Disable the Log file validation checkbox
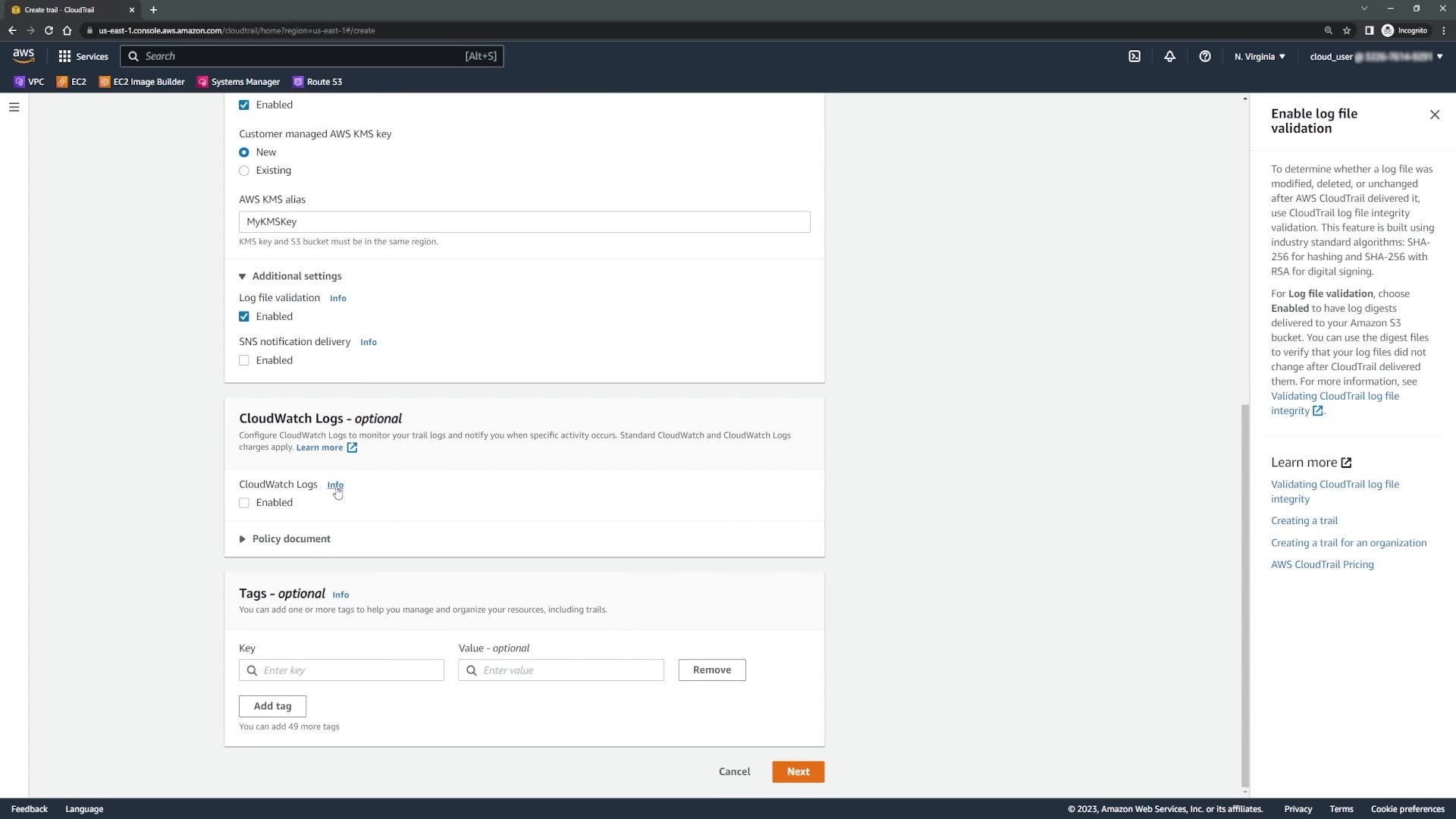Screen dimensions: 1456x819 pos(244,316)
